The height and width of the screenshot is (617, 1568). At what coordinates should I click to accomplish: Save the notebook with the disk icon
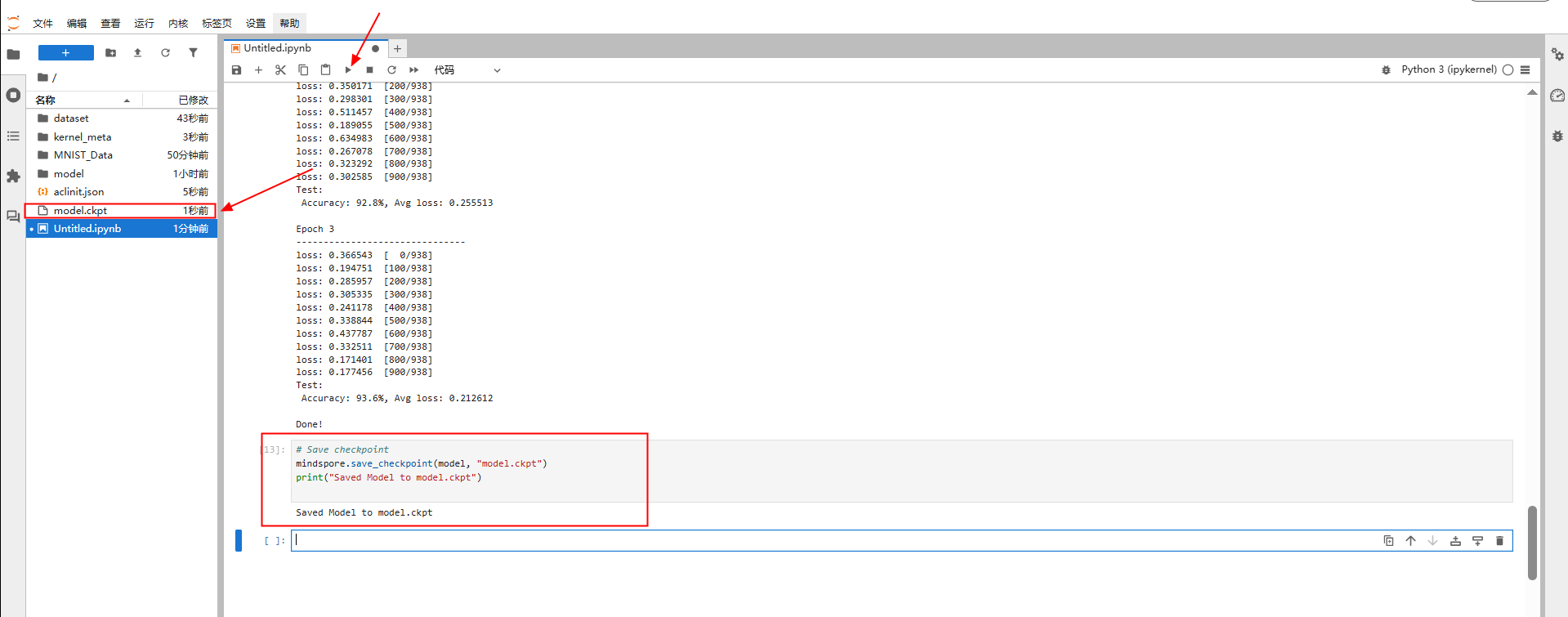pos(237,70)
